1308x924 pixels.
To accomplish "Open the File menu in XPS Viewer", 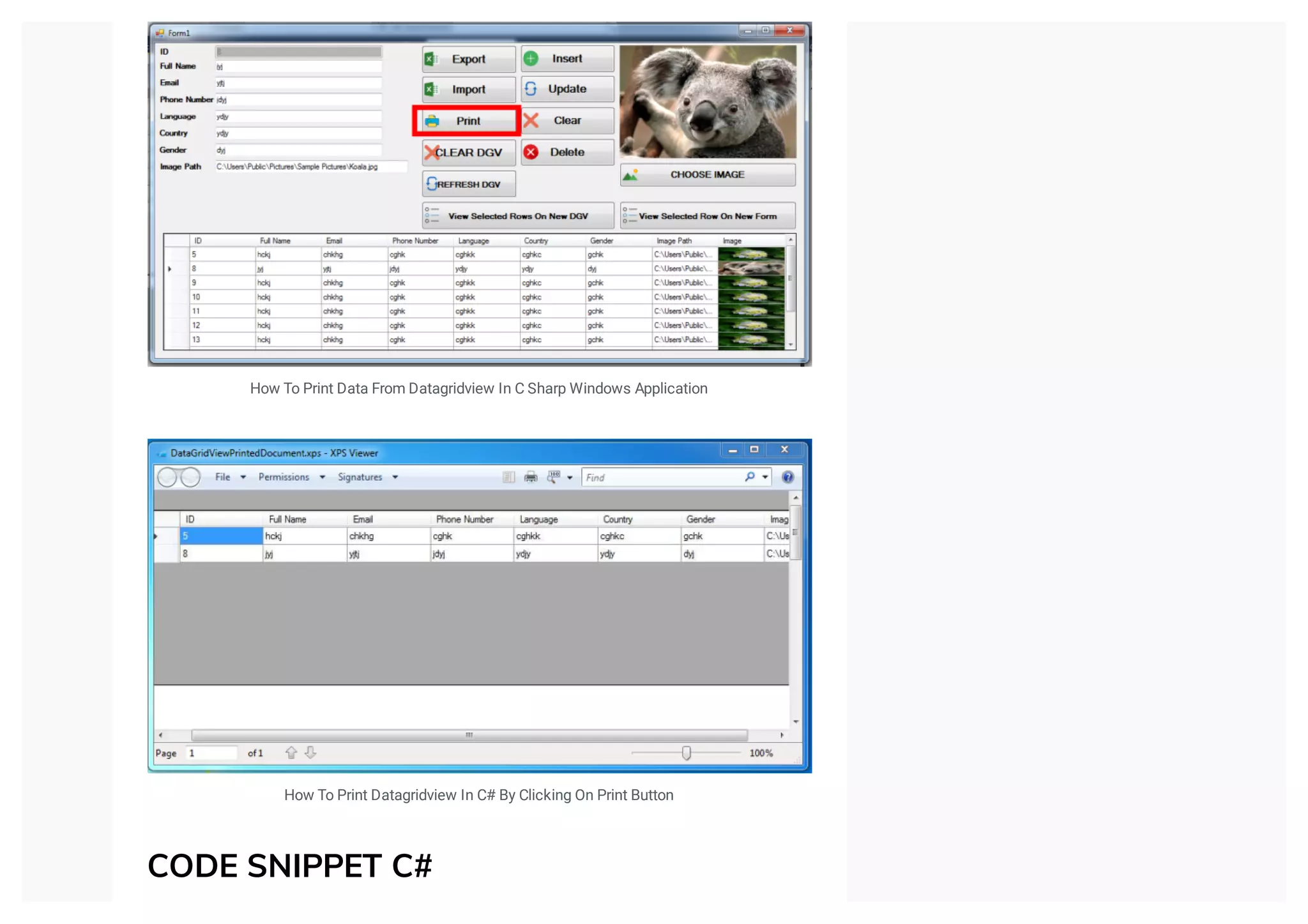I will tap(223, 477).
